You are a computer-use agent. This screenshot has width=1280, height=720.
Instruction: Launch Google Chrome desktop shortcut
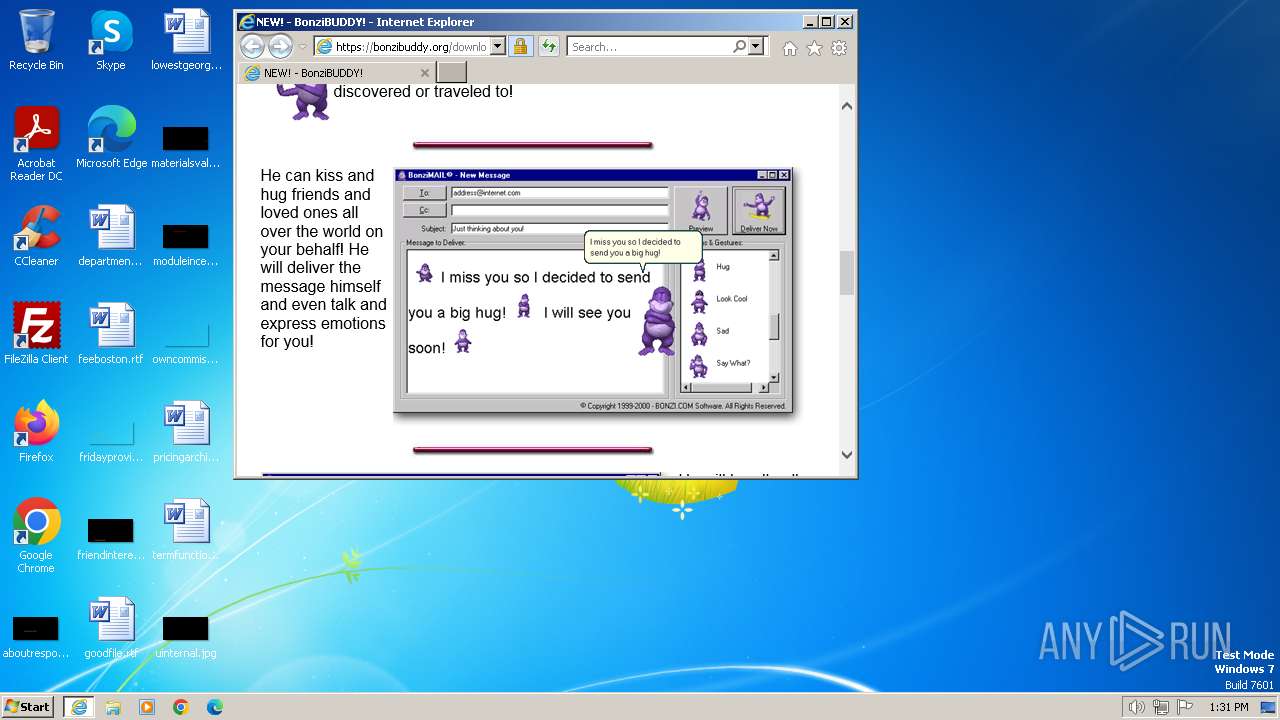[x=36, y=536]
